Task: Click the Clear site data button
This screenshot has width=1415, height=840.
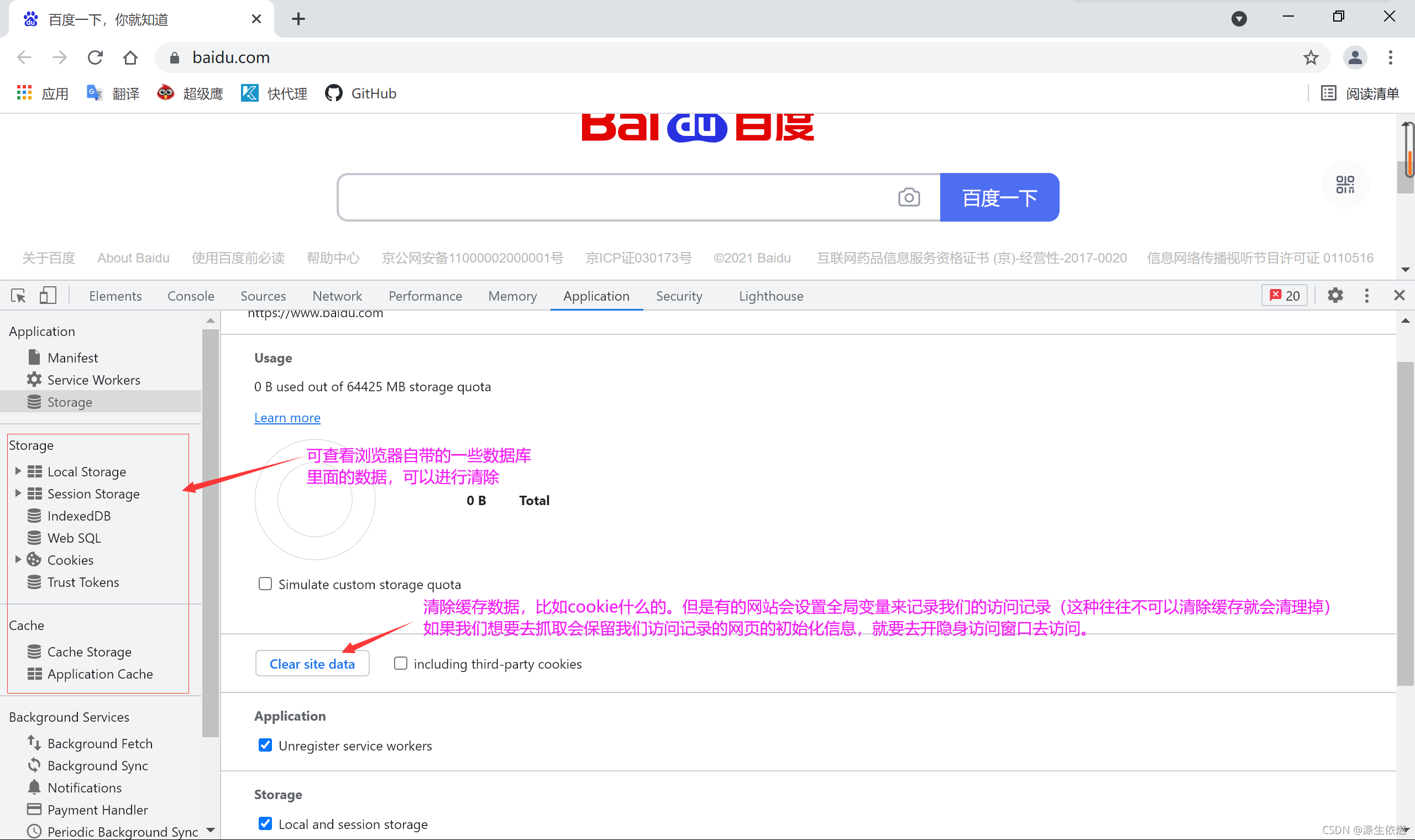Action: pyautogui.click(x=312, y=663)
